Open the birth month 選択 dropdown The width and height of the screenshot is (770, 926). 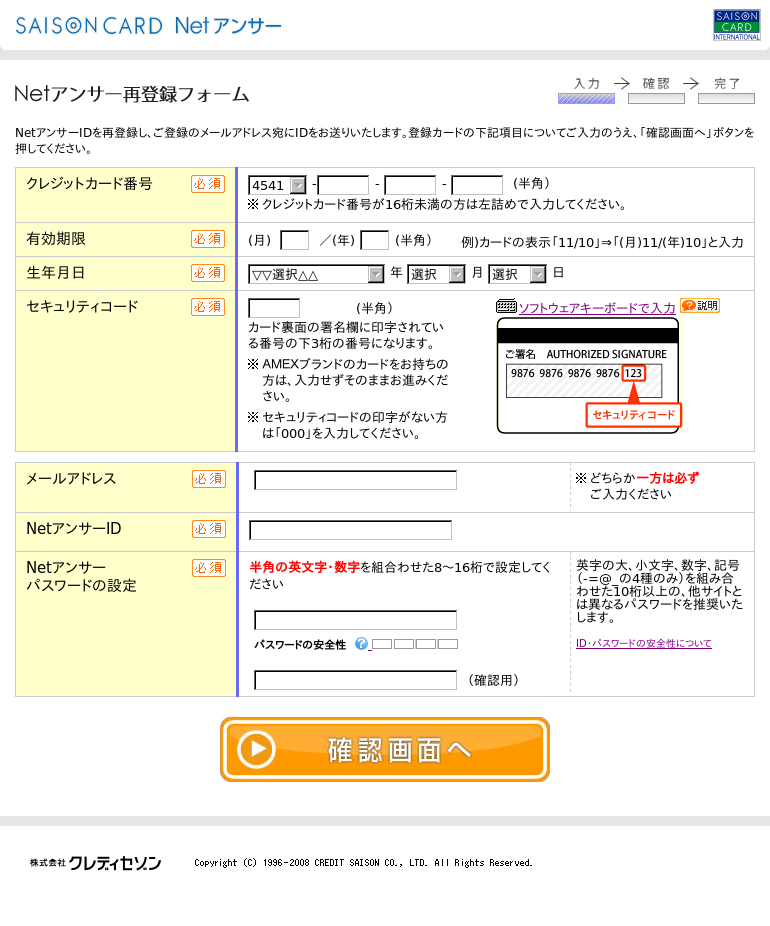[436, 274]
